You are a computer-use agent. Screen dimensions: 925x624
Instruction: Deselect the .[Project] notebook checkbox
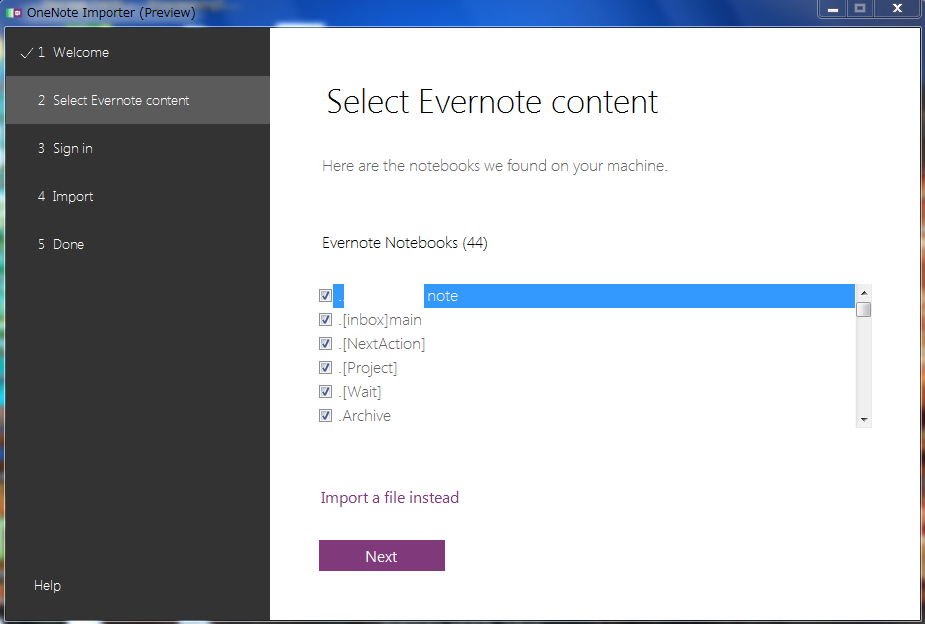pyautogui.click(x=325, y=367)
